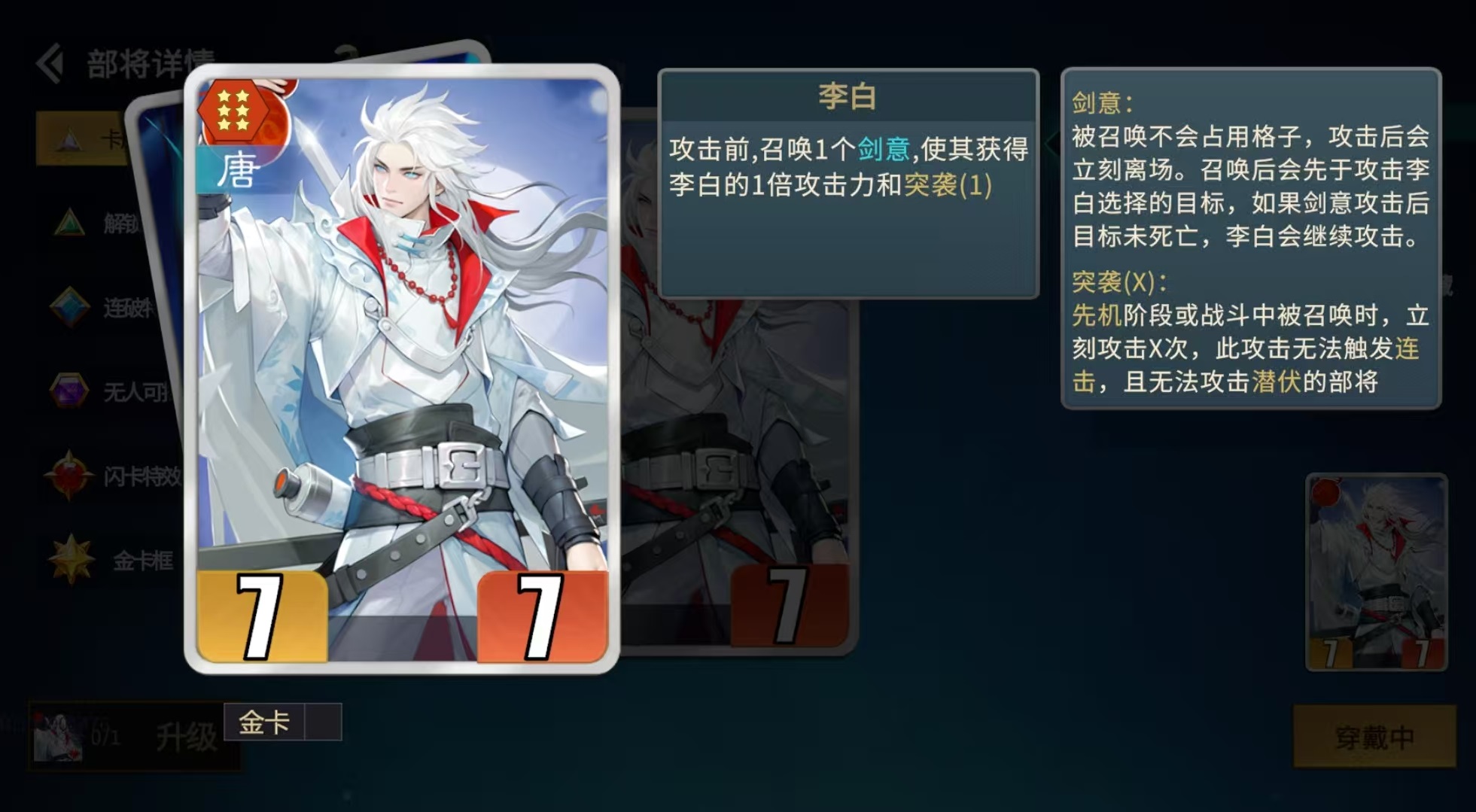
Task: Click the 突袭(1) keyword in description
Action: [x=948, y=184]
